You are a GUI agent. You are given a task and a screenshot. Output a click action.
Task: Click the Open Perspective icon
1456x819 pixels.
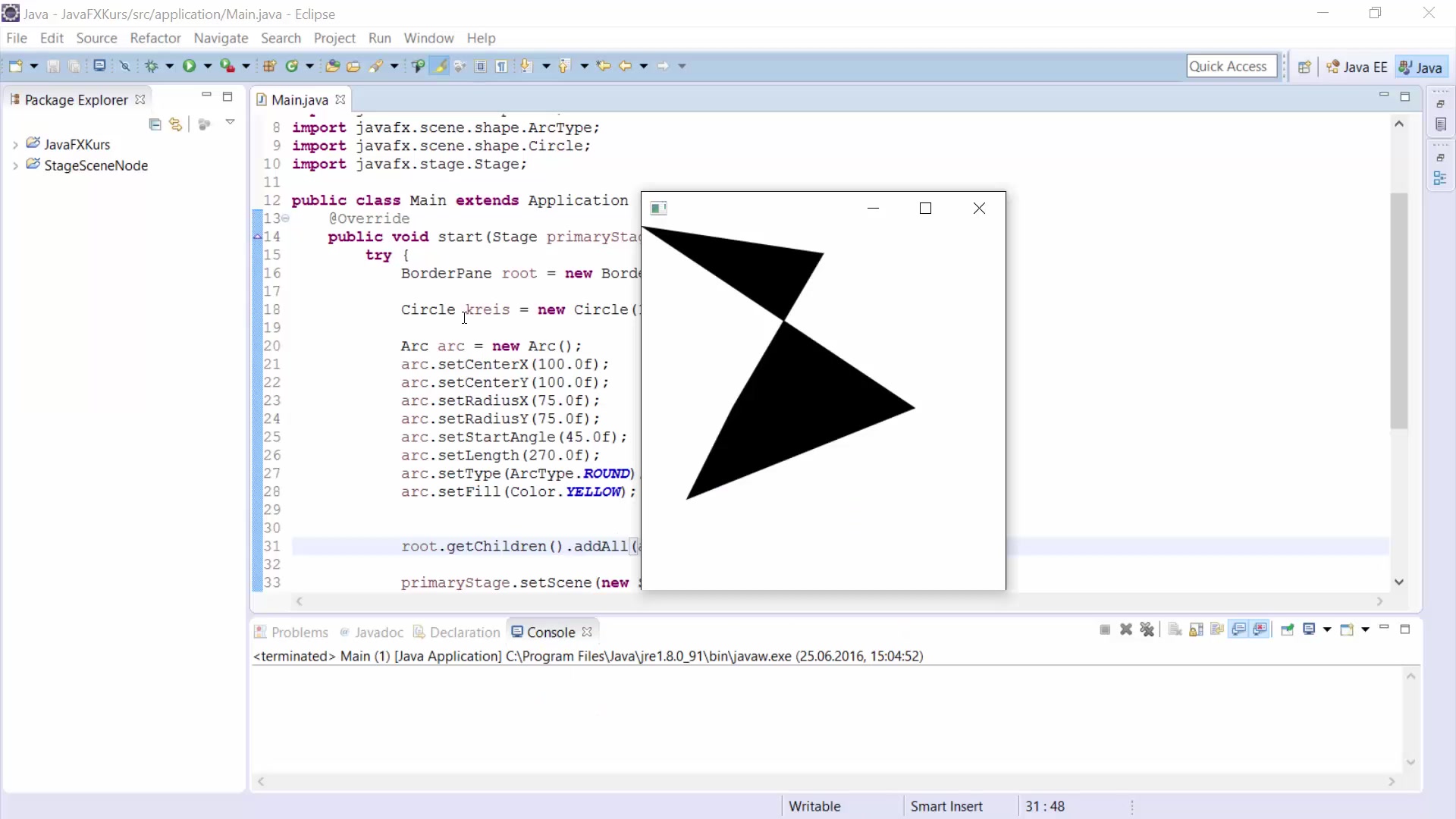click(x=1304, y=67)
